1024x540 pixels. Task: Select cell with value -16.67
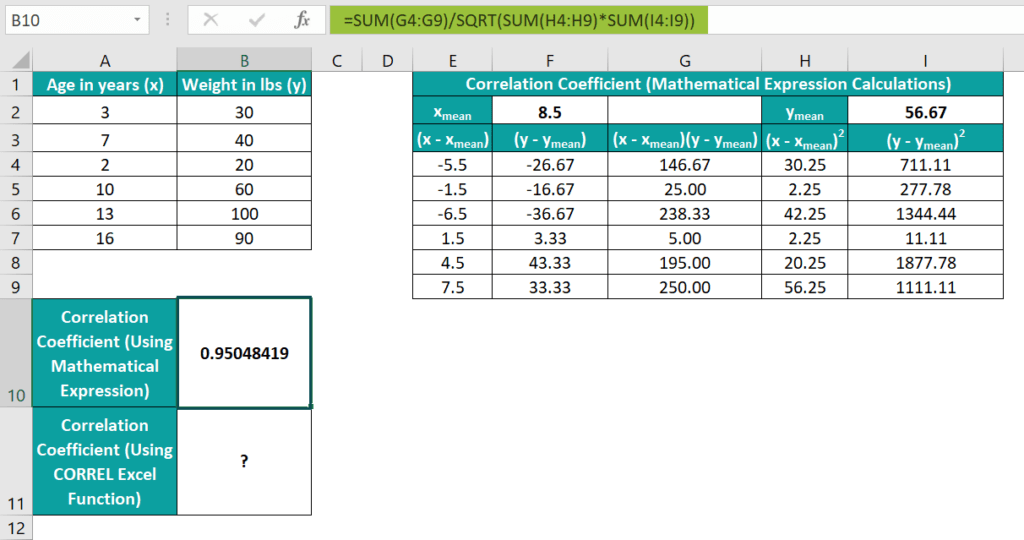549,189
